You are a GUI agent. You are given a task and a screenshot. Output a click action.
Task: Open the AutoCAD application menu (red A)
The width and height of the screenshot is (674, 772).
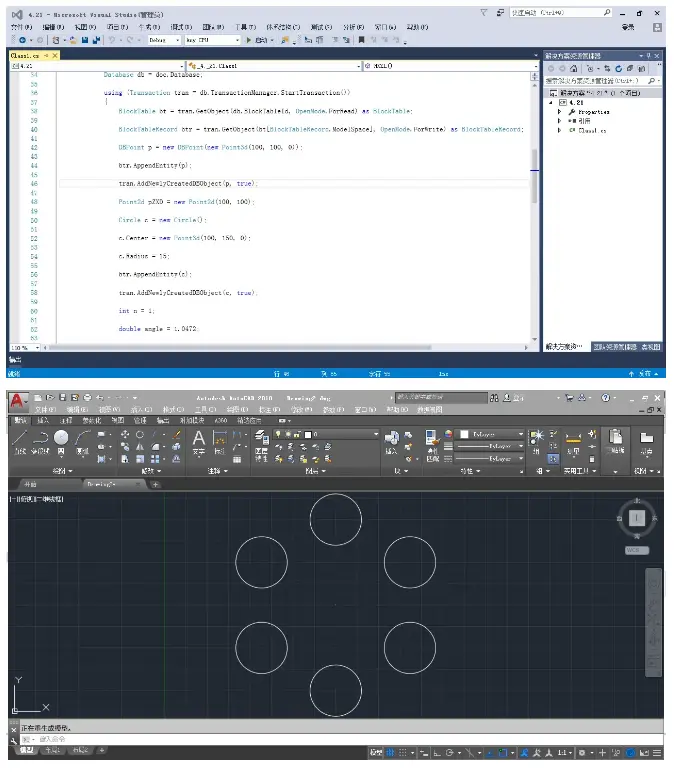coord(17,402)
